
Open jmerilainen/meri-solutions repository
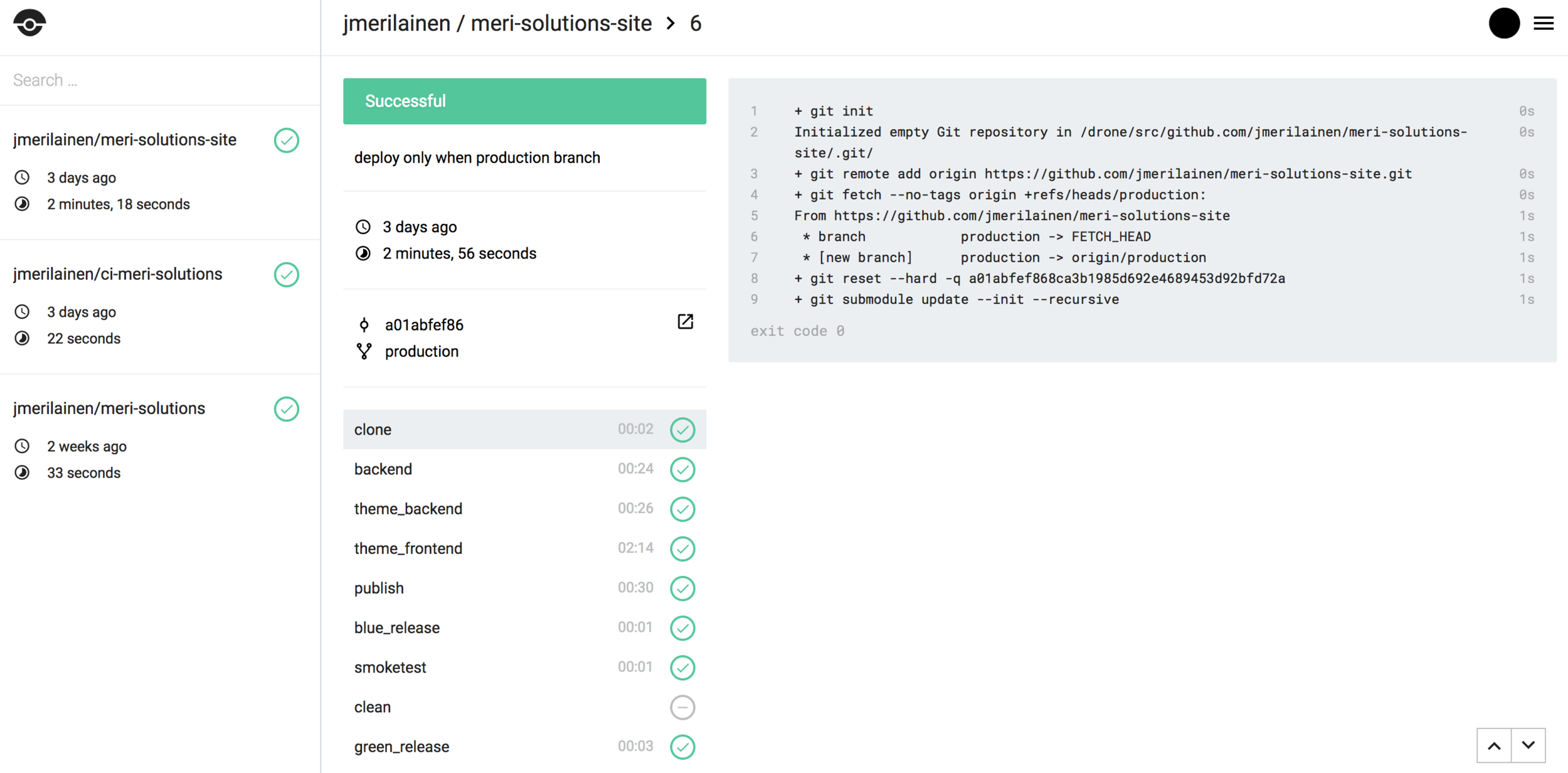[x=110, y=408]
